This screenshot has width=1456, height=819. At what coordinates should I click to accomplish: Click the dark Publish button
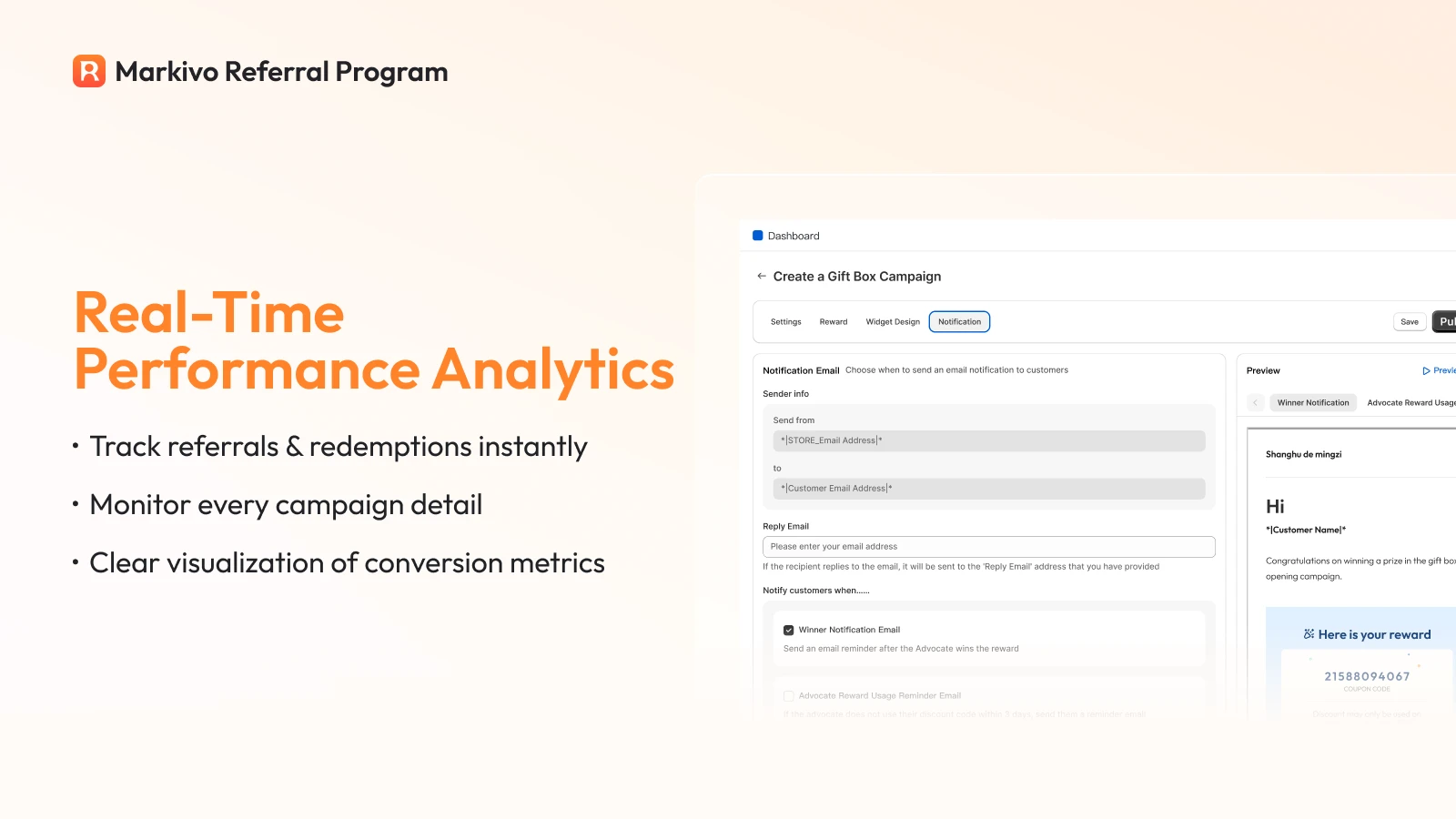[x=1444, y=322]
